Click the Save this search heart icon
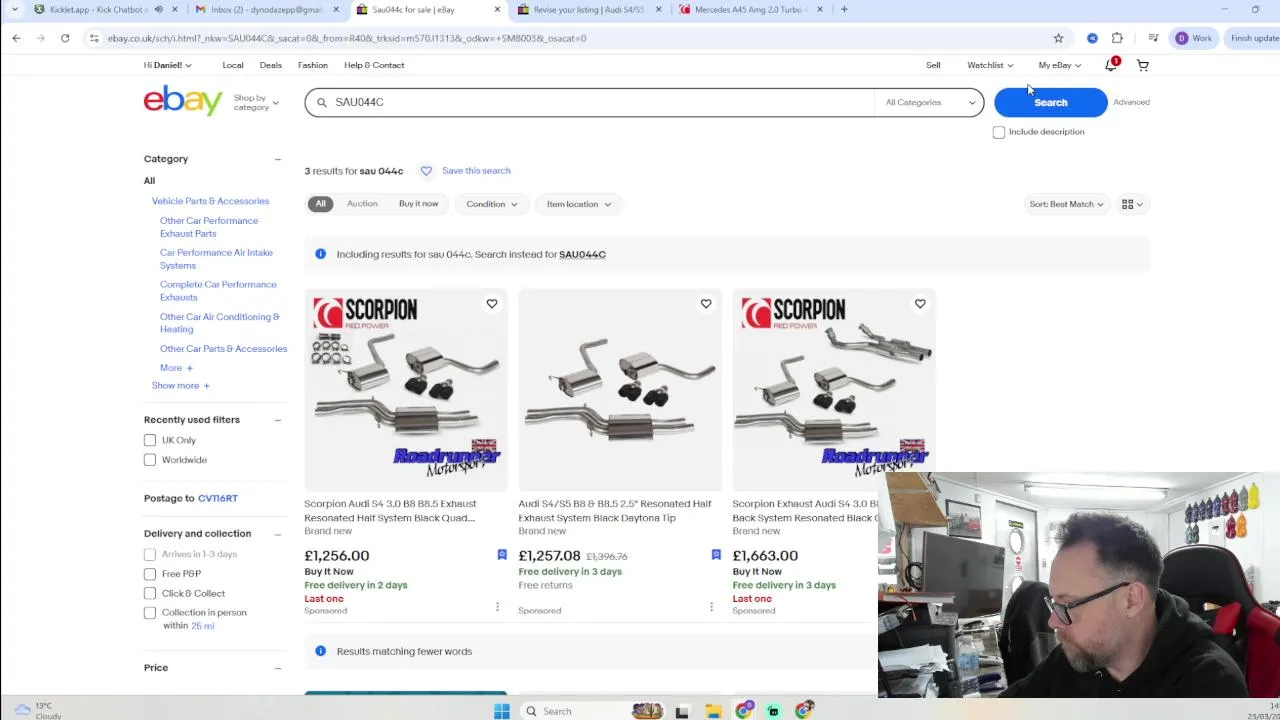 (x=426, y=171)
